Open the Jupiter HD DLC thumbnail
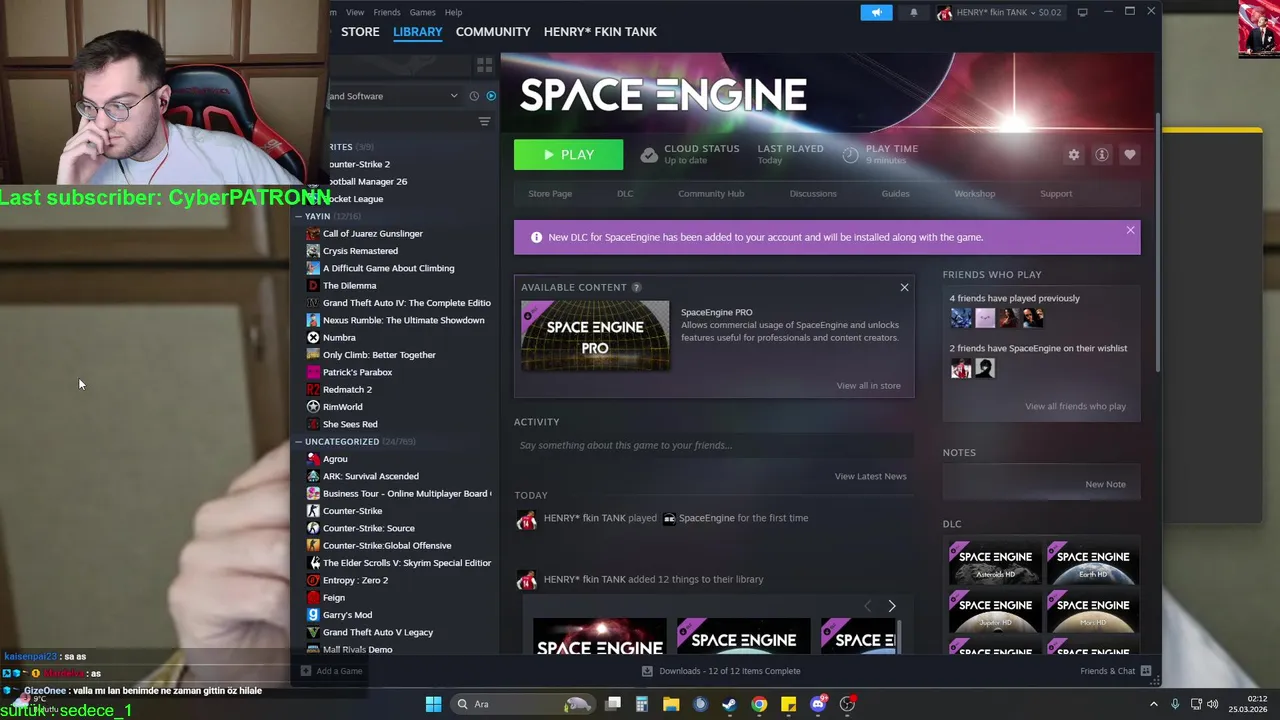The image size is (1280, 720). [x=995, y=611]
